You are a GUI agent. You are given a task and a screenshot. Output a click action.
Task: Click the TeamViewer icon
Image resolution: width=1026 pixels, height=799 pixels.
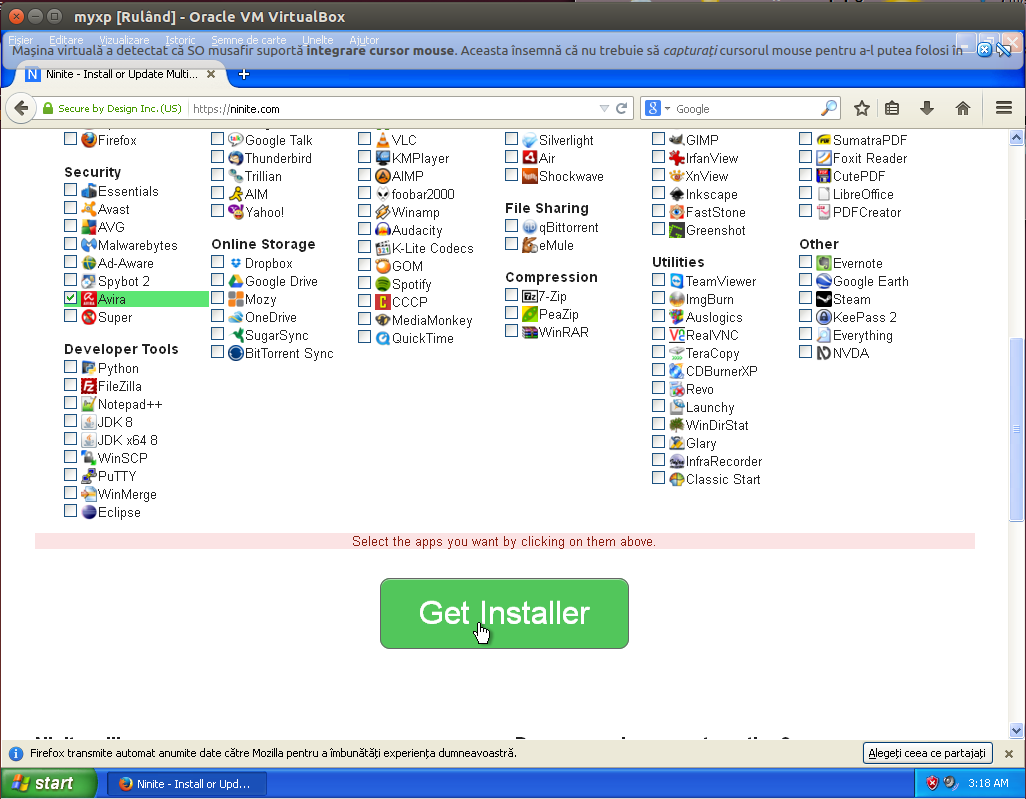pyautogui.click(x=677, y=281)
